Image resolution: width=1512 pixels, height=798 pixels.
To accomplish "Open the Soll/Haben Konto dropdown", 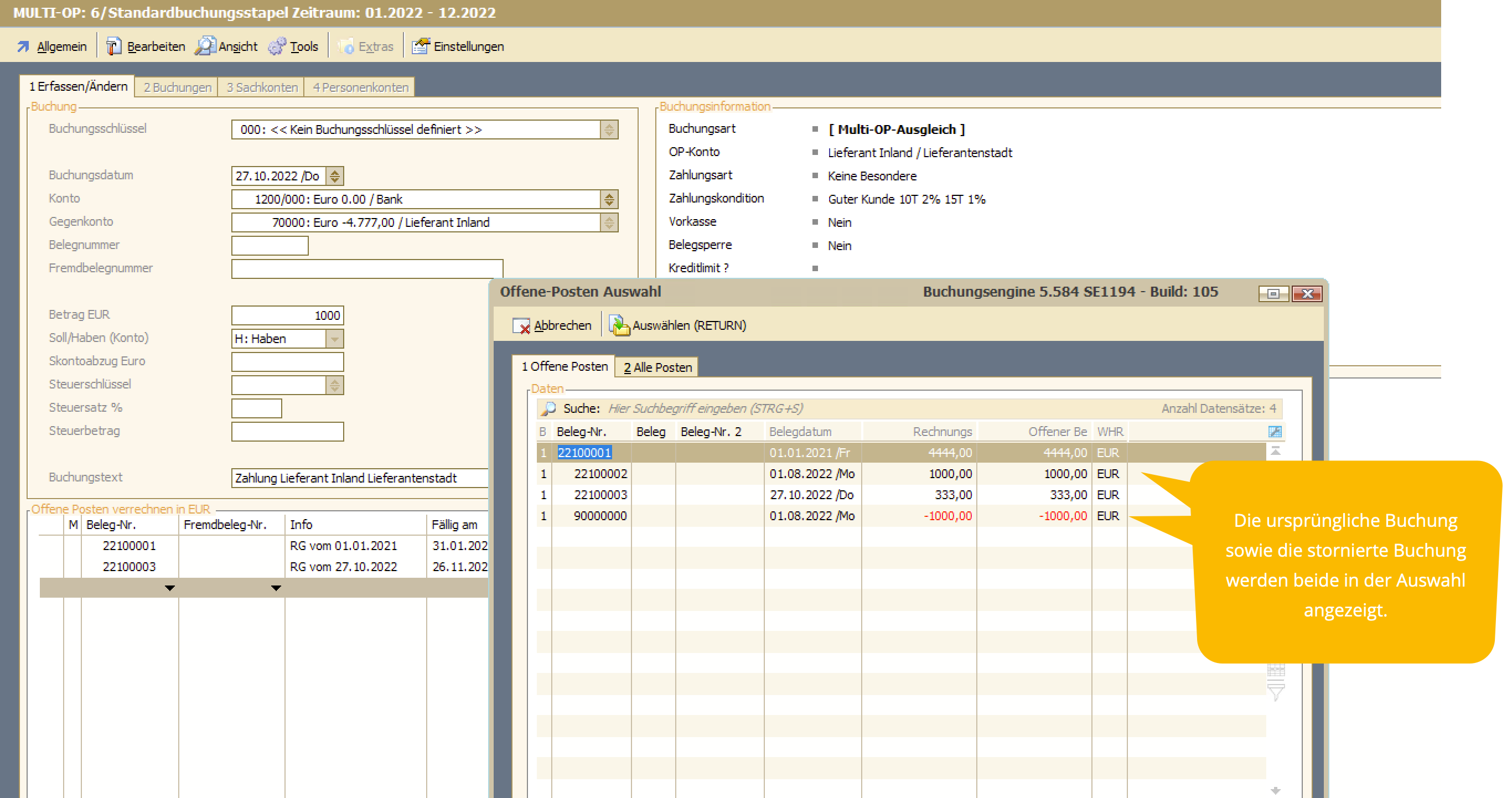I will pos(335,339).
